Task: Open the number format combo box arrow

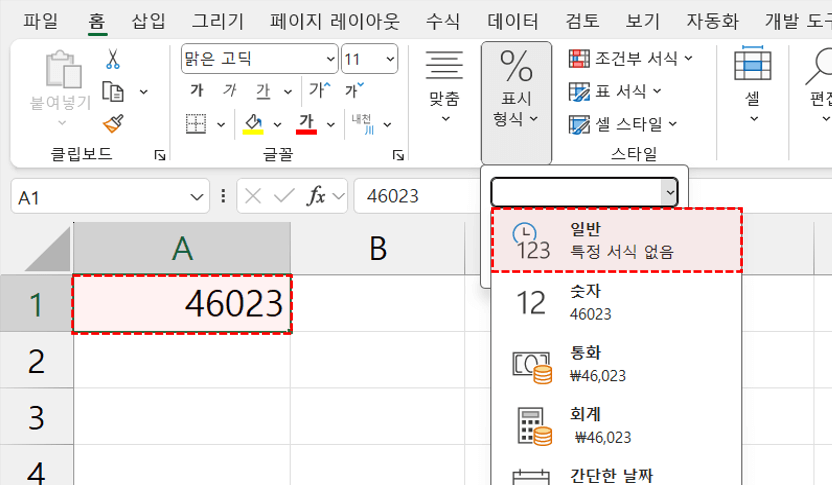Action: click(x=670, y=192)
